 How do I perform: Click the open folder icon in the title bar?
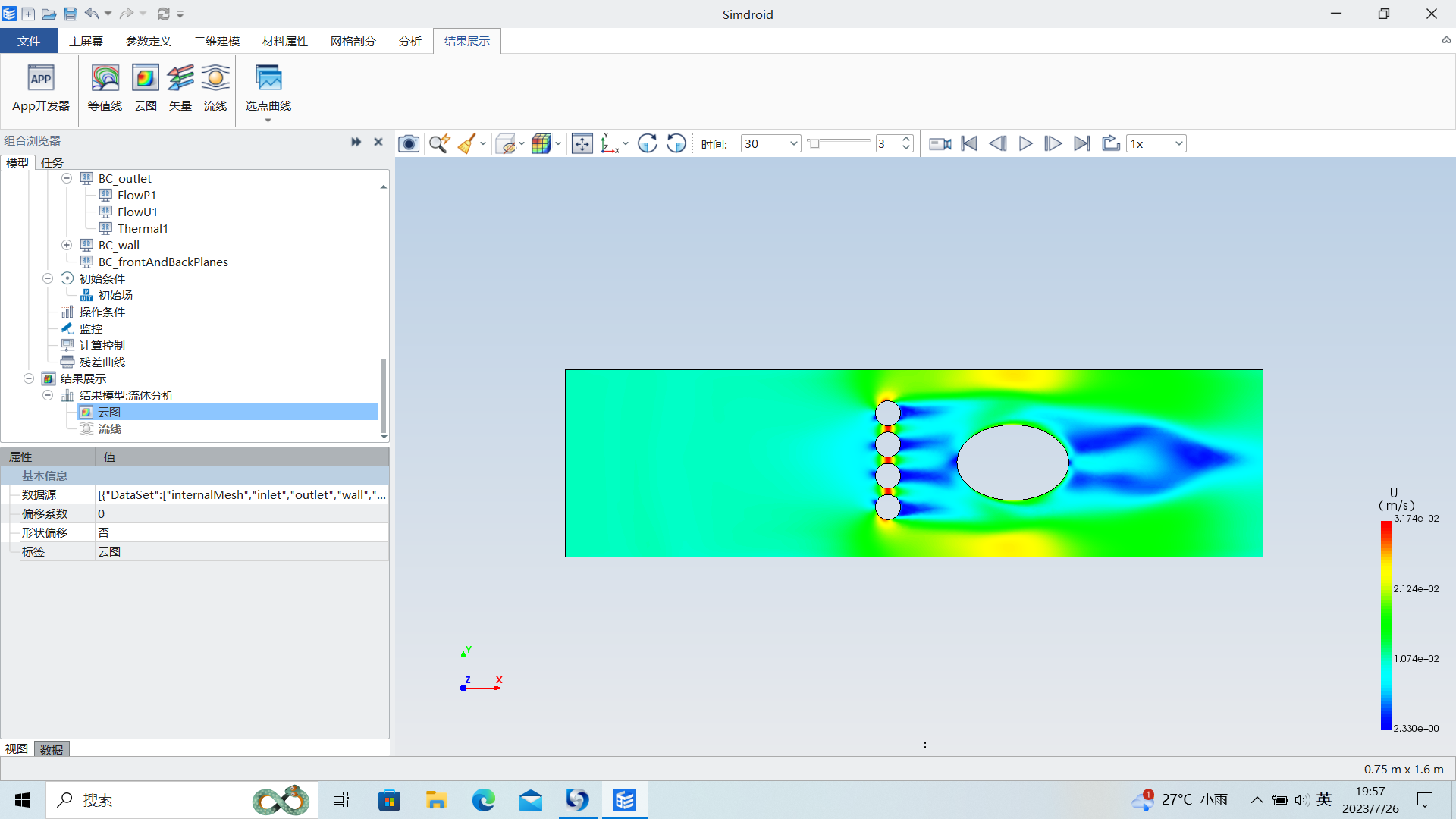[x=49, y=14]
